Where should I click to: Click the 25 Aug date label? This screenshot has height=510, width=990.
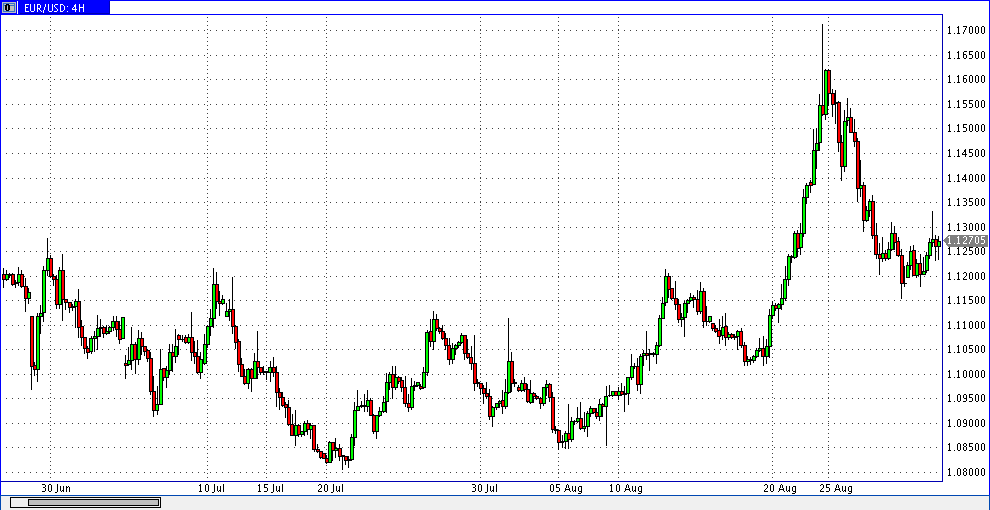837,489
